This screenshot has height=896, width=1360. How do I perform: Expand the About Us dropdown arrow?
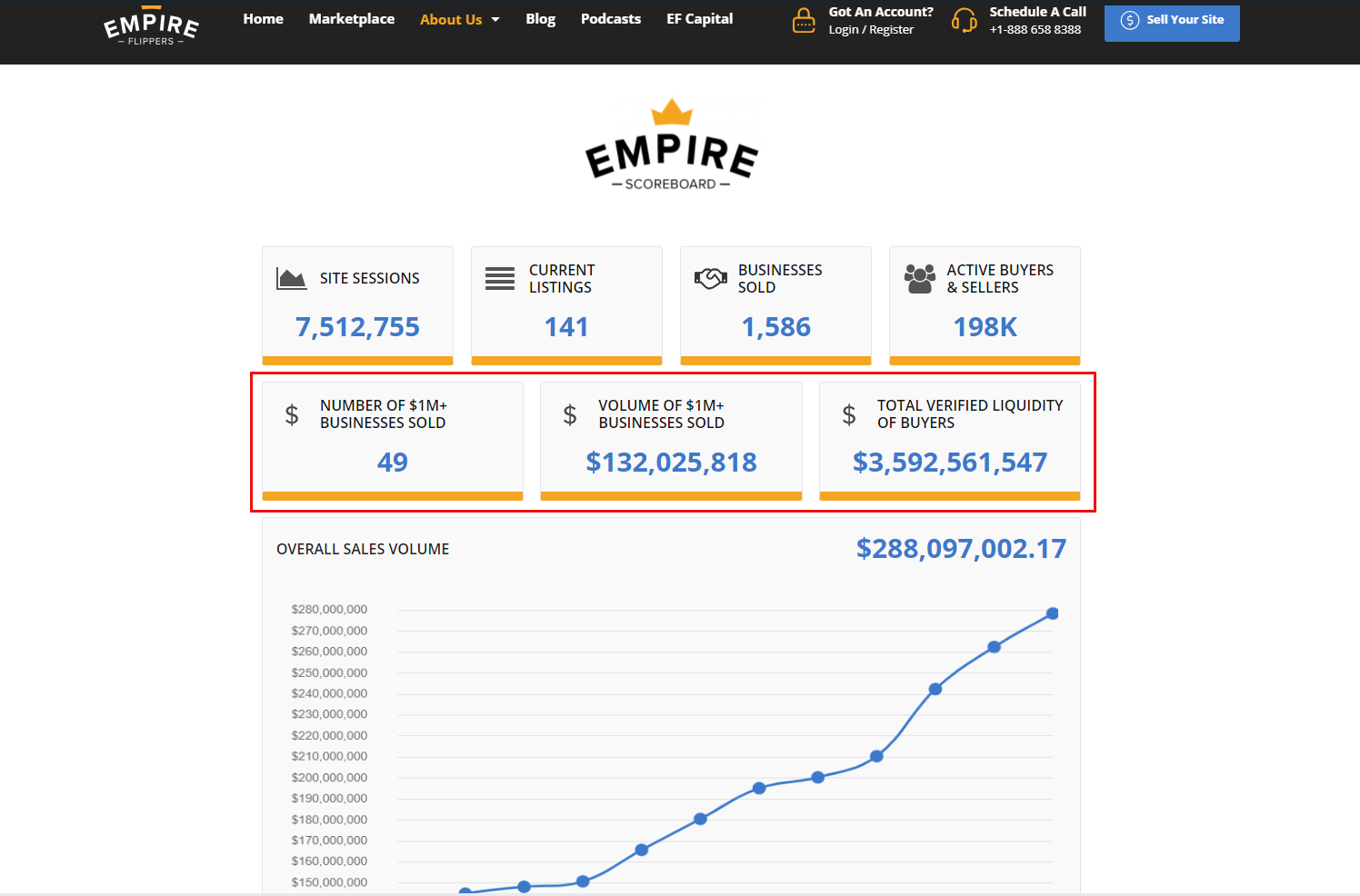tap(495, 19)
